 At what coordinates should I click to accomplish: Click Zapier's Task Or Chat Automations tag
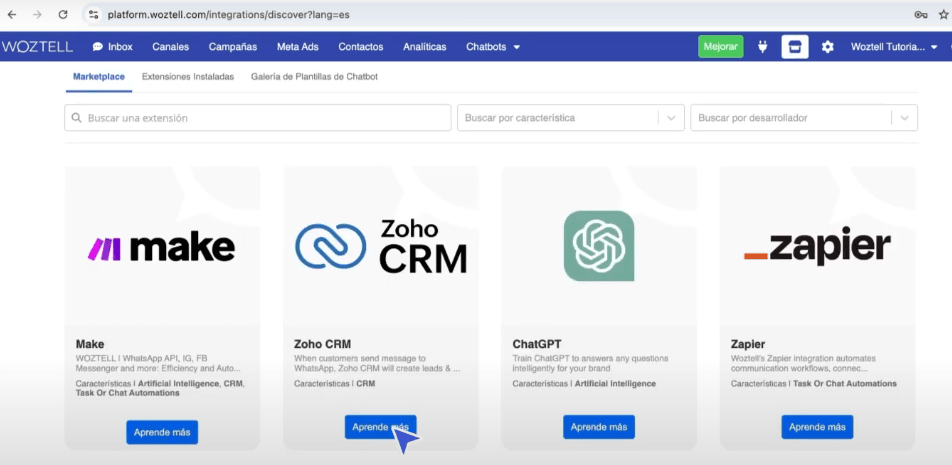pyautogui.click(x=845, y=384)
